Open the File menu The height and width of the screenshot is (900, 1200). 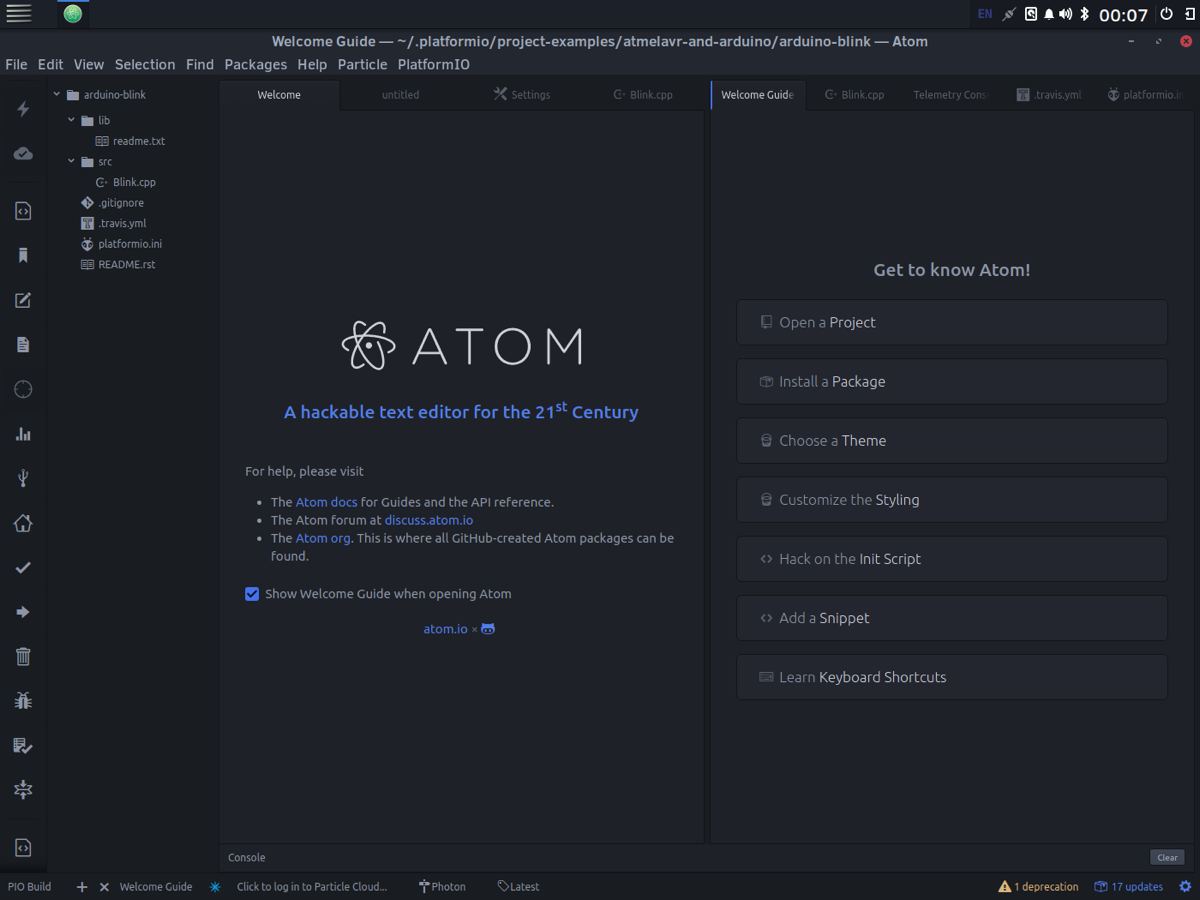(16, 64)
